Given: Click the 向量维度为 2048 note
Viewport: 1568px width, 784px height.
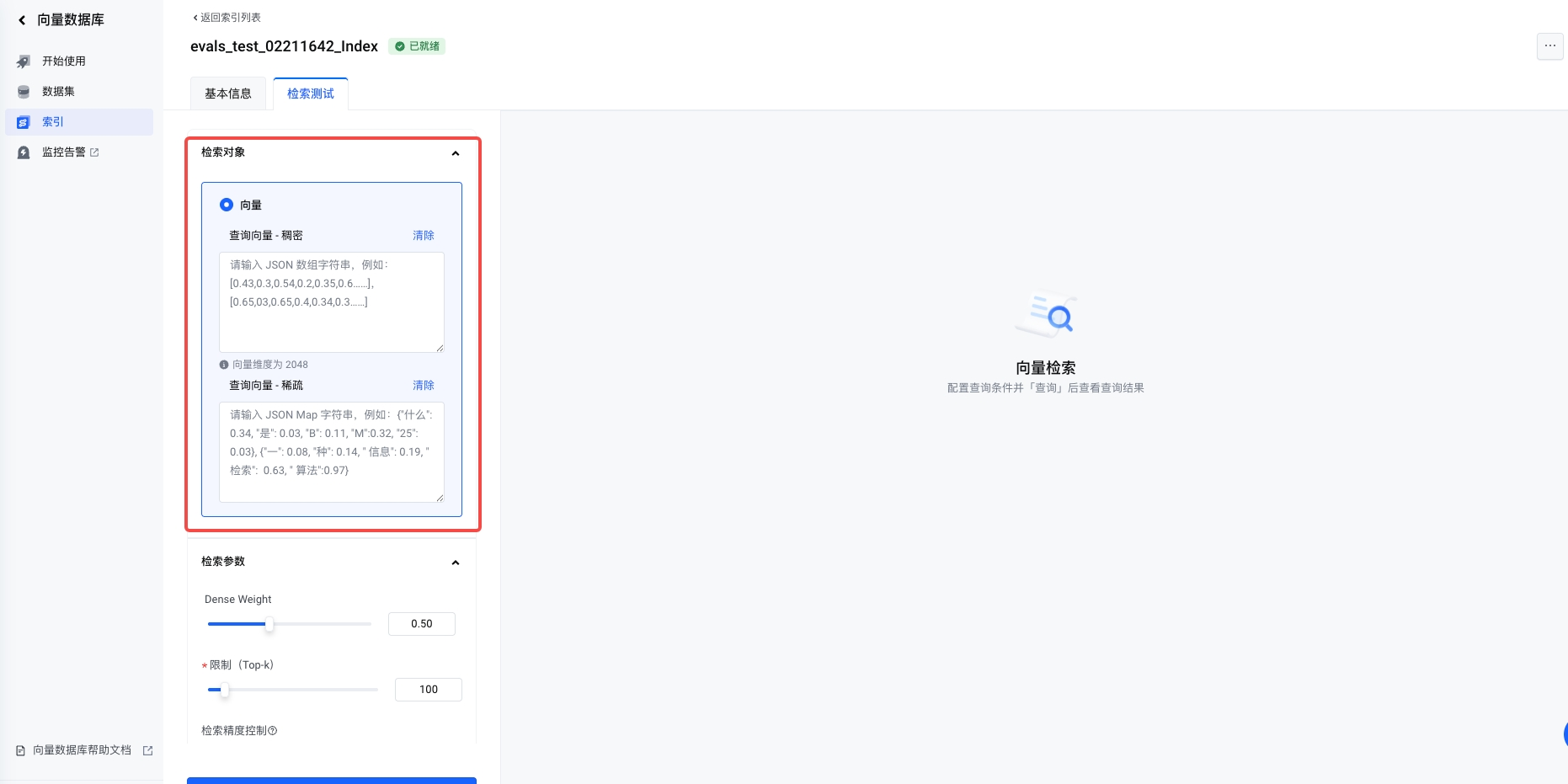Looking at the screenshot, I should coord(270,365).
